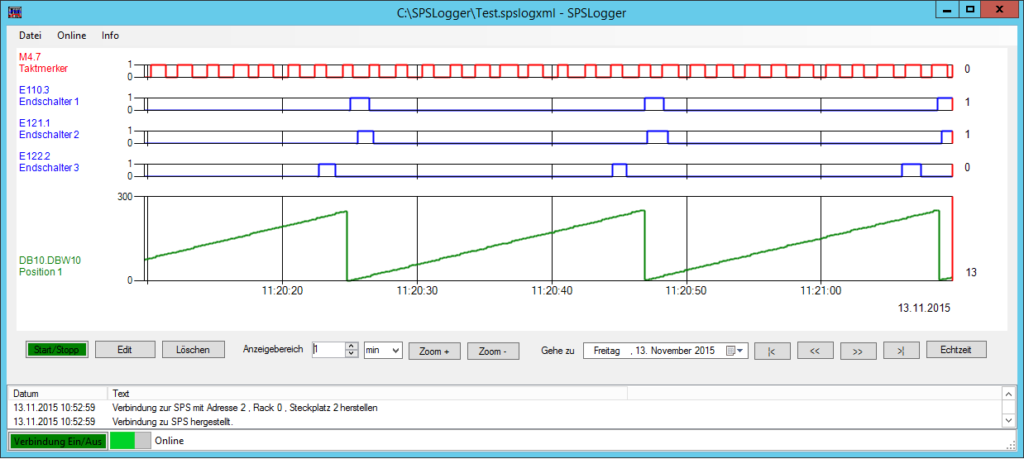1024x459 pixels.
Task: Click the Zoom + button
Action: coord(434,351)
